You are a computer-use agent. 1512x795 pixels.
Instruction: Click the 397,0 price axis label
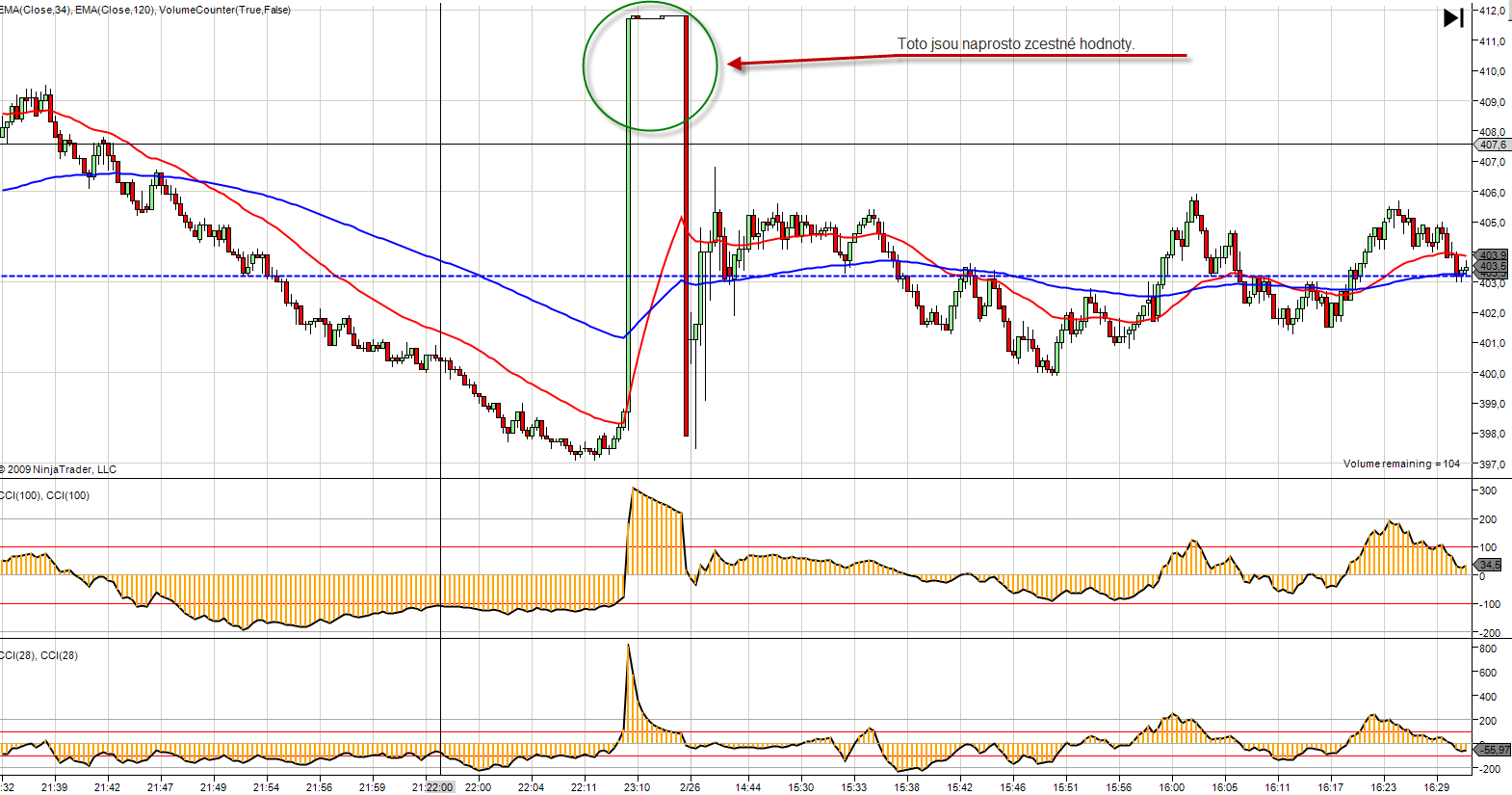[1492, 464]
